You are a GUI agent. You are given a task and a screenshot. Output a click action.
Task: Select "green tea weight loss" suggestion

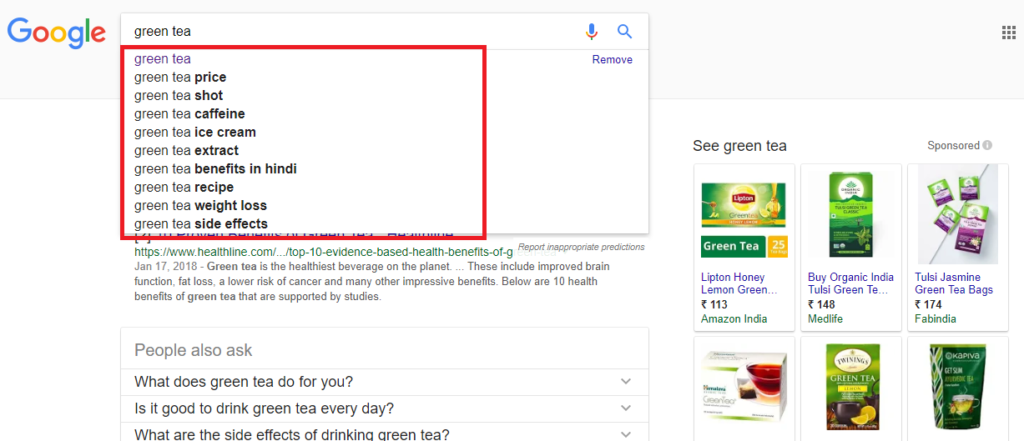click(x=200, y=206)
